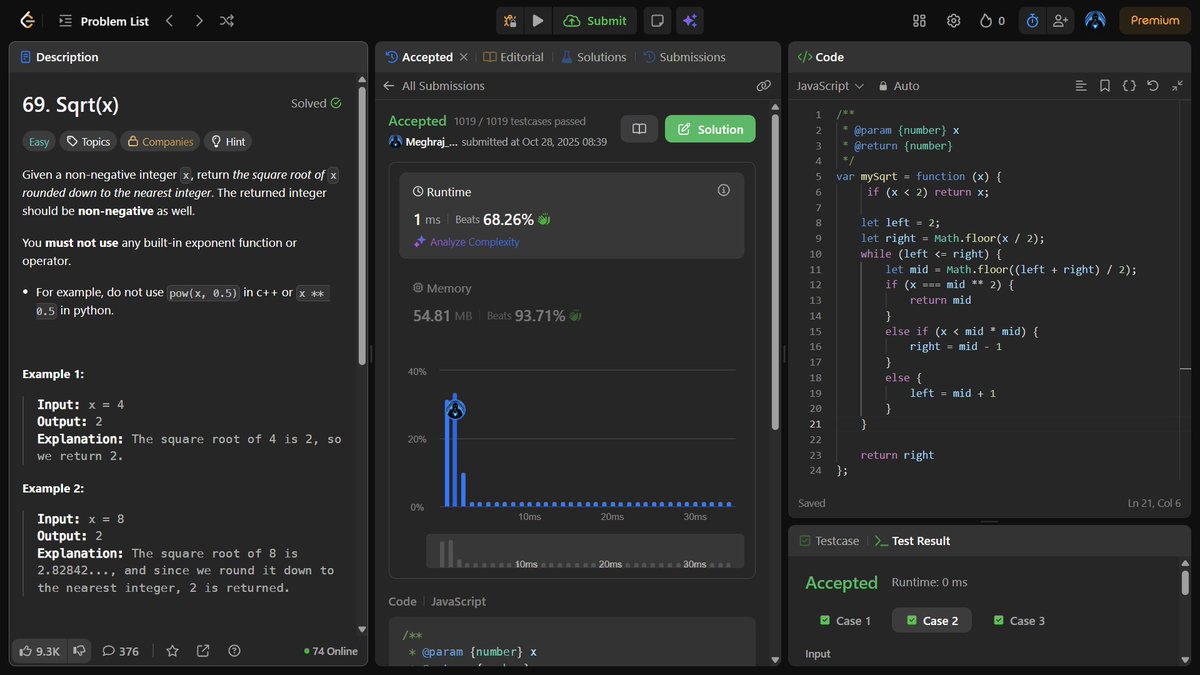
Task: Open the AI sparkle assistant icon
Action: 688,20
